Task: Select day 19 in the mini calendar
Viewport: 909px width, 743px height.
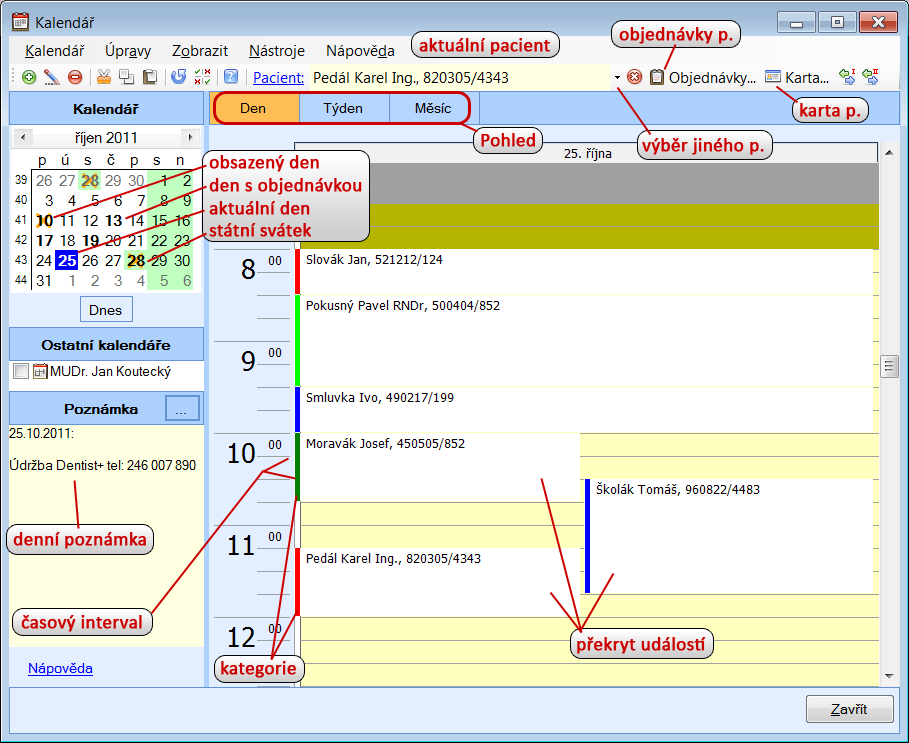Action: point(90,241)
